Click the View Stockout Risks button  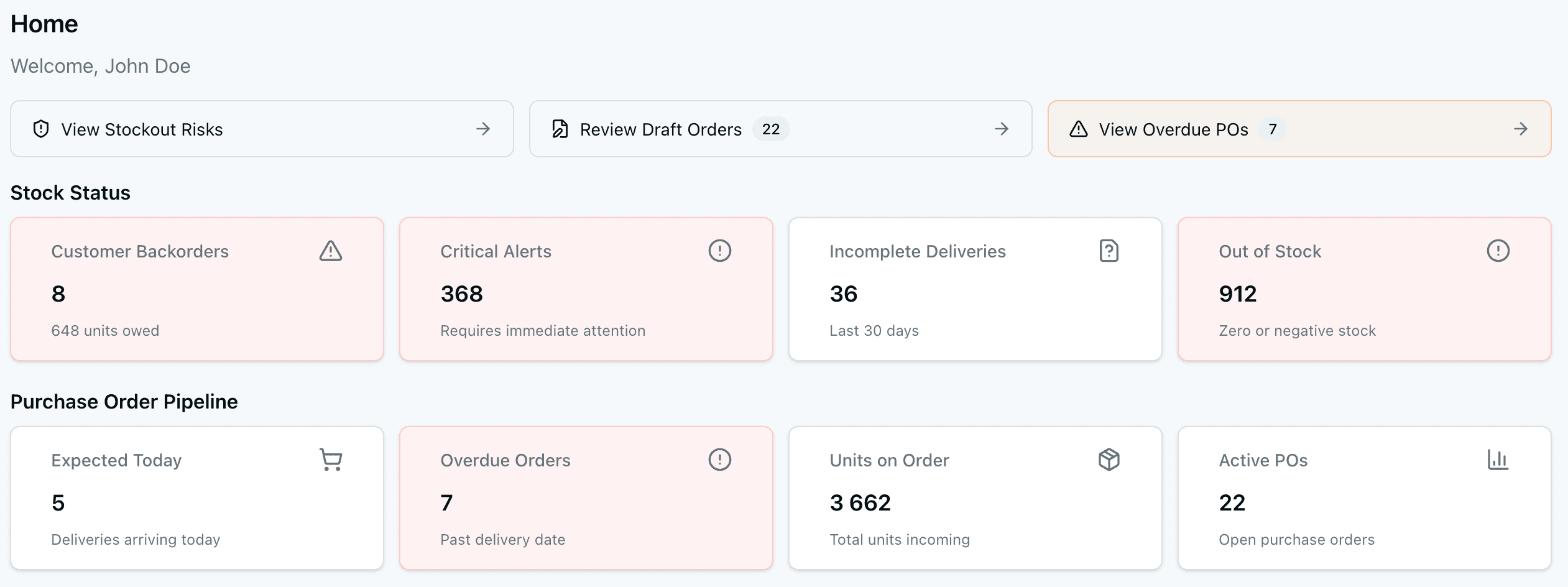261,129
